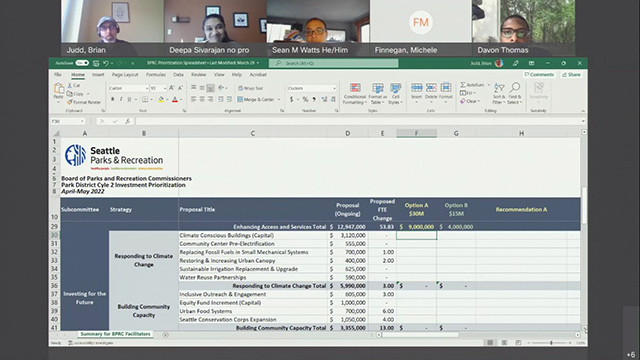
Task: Open Cell Styles gallery
Action: point(395,94)
